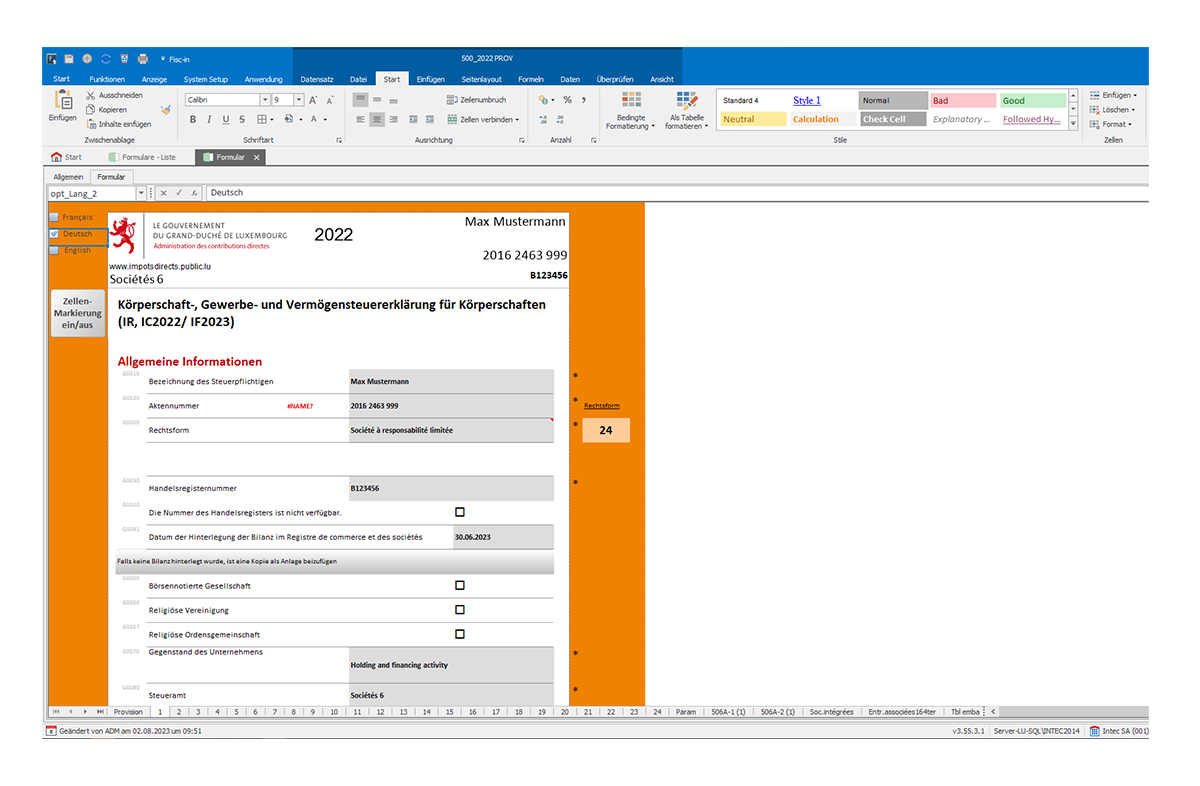Click the formula bar containing Deutsch

point(676,193)
